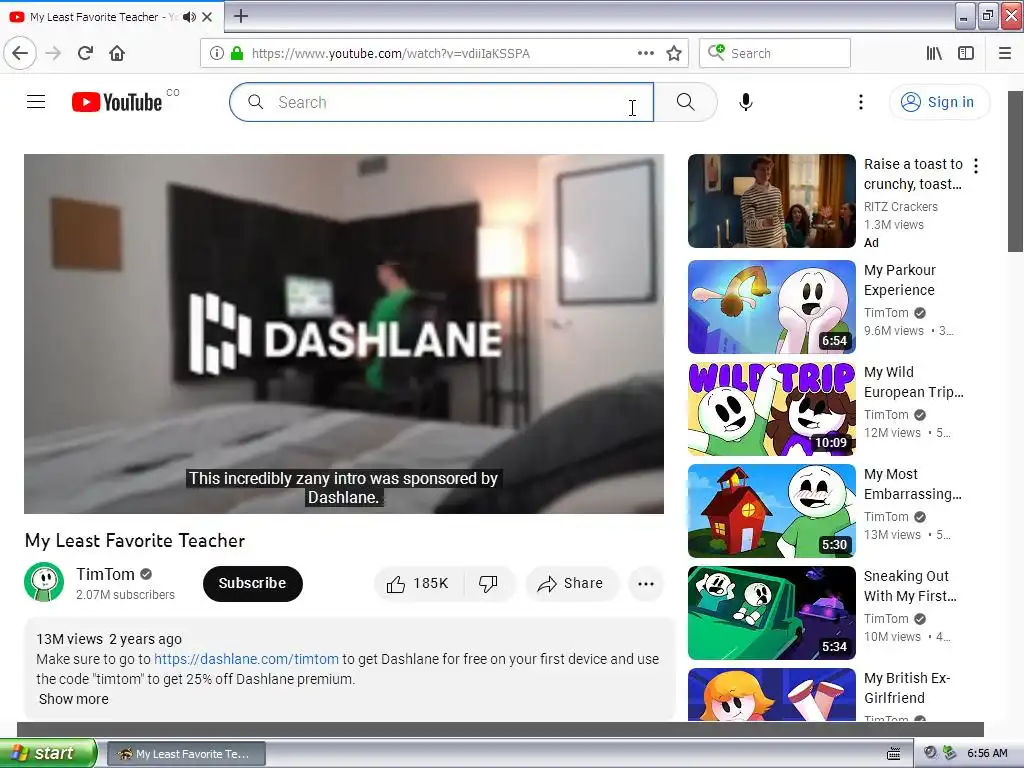This screenshot has width=1024, height=768.
Task: Search with your voice microphone icon
Action: pyautogui.click(x=746, y=102)
